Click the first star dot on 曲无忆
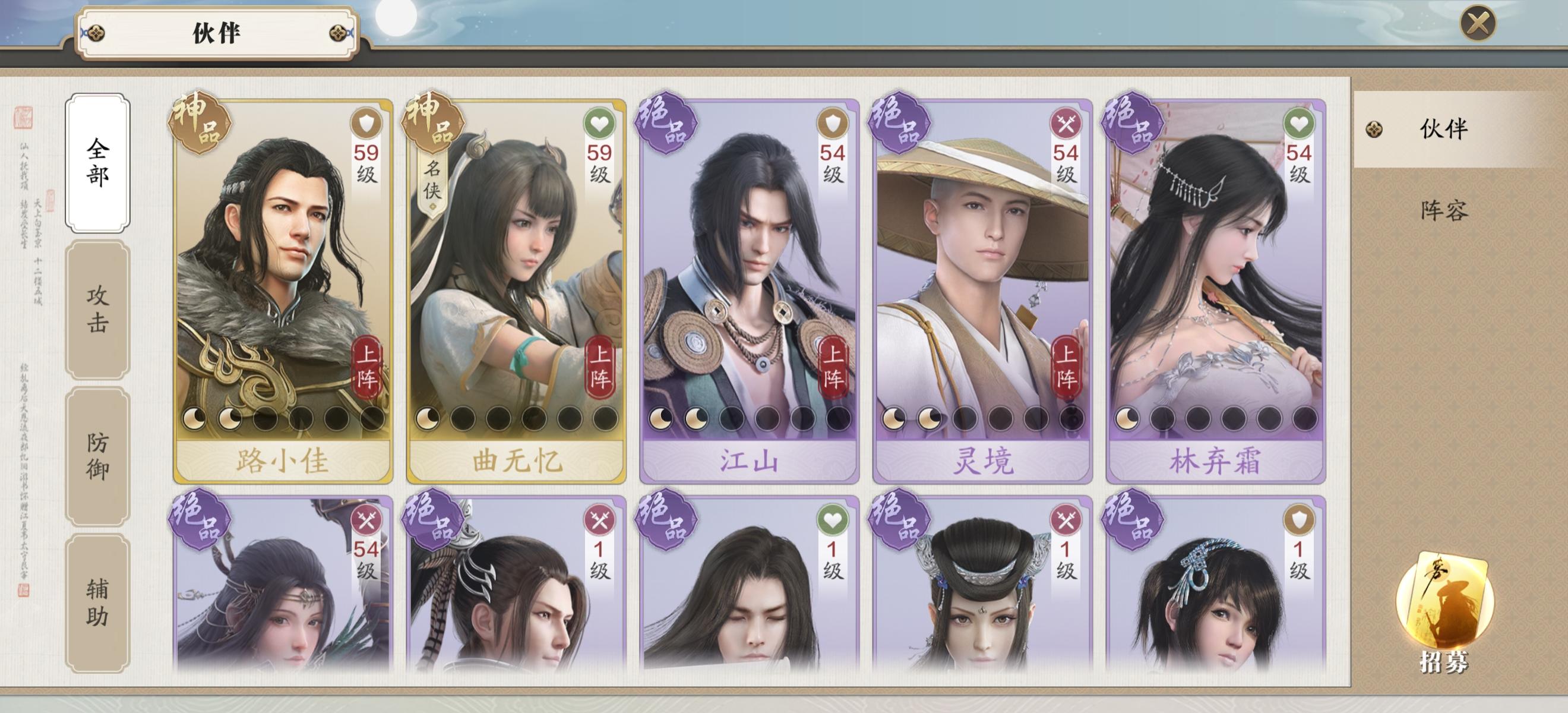1568x713 pixels. [x=427, y=418]
